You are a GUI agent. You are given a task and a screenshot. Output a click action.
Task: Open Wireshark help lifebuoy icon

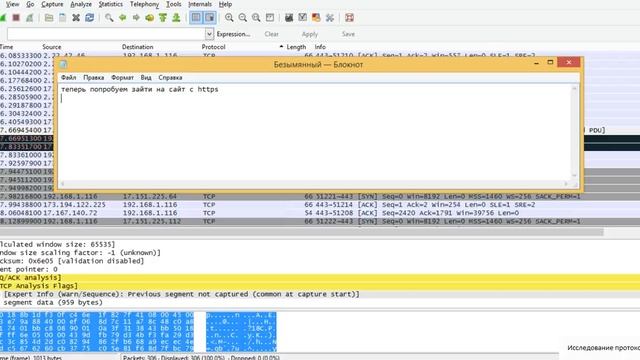[x=349, y=18]
